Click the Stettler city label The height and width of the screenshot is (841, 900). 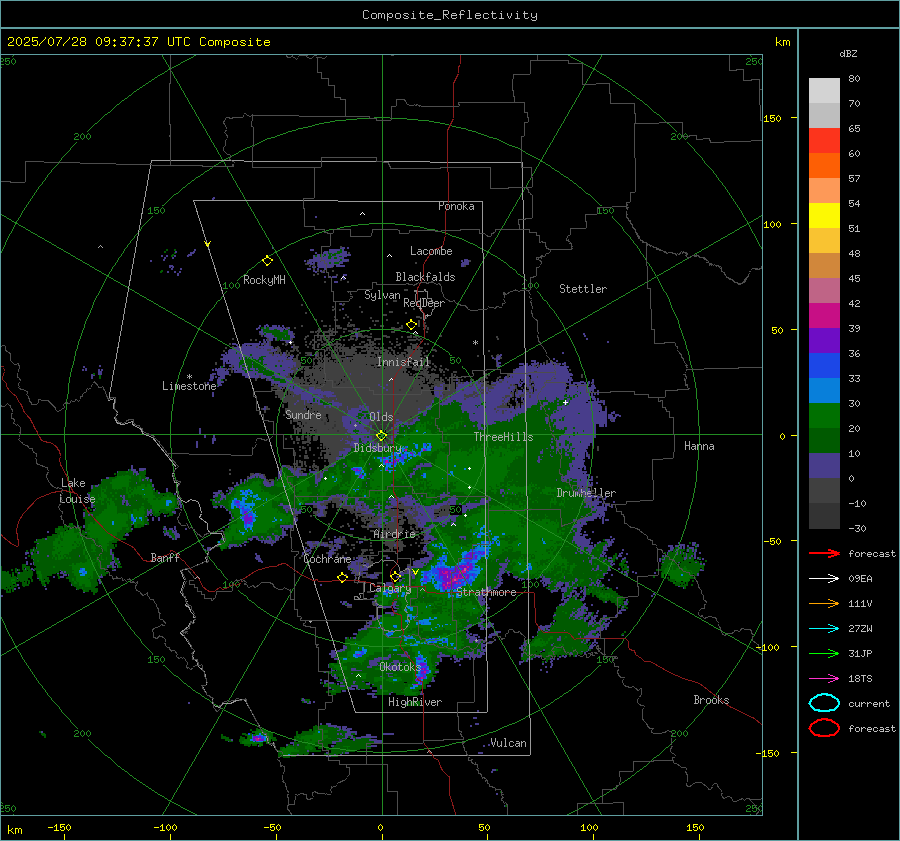click(x=583, y=289)
